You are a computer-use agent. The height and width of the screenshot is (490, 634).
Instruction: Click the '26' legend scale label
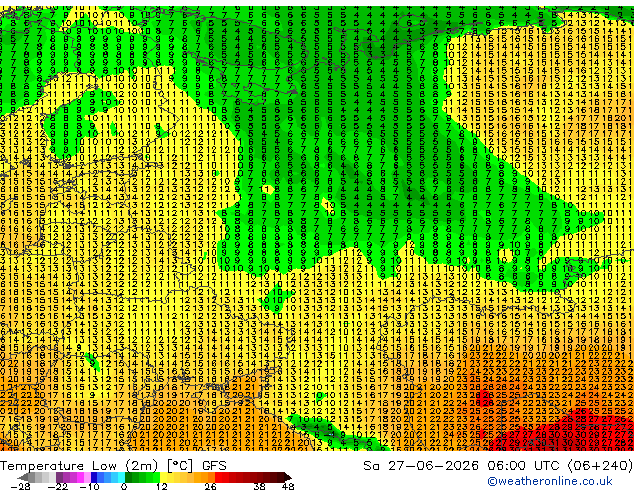210,486
